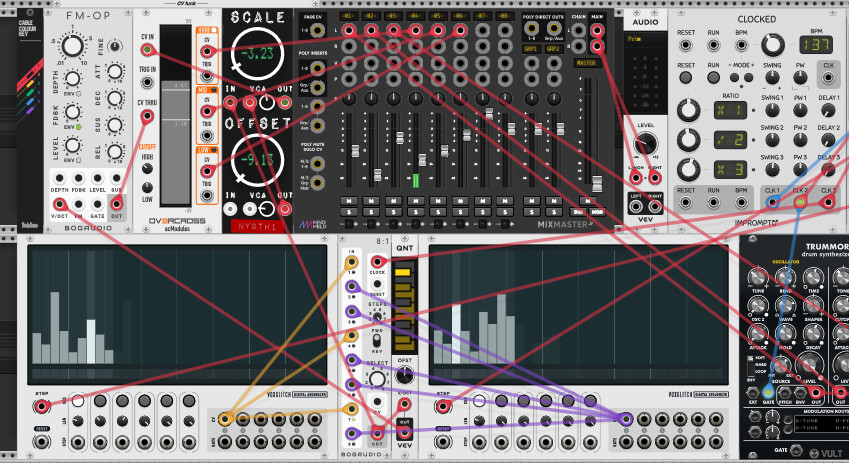Click the TUNE knob on Trummor
Screen dimensions: 849x463
click(x=758, y=278)
